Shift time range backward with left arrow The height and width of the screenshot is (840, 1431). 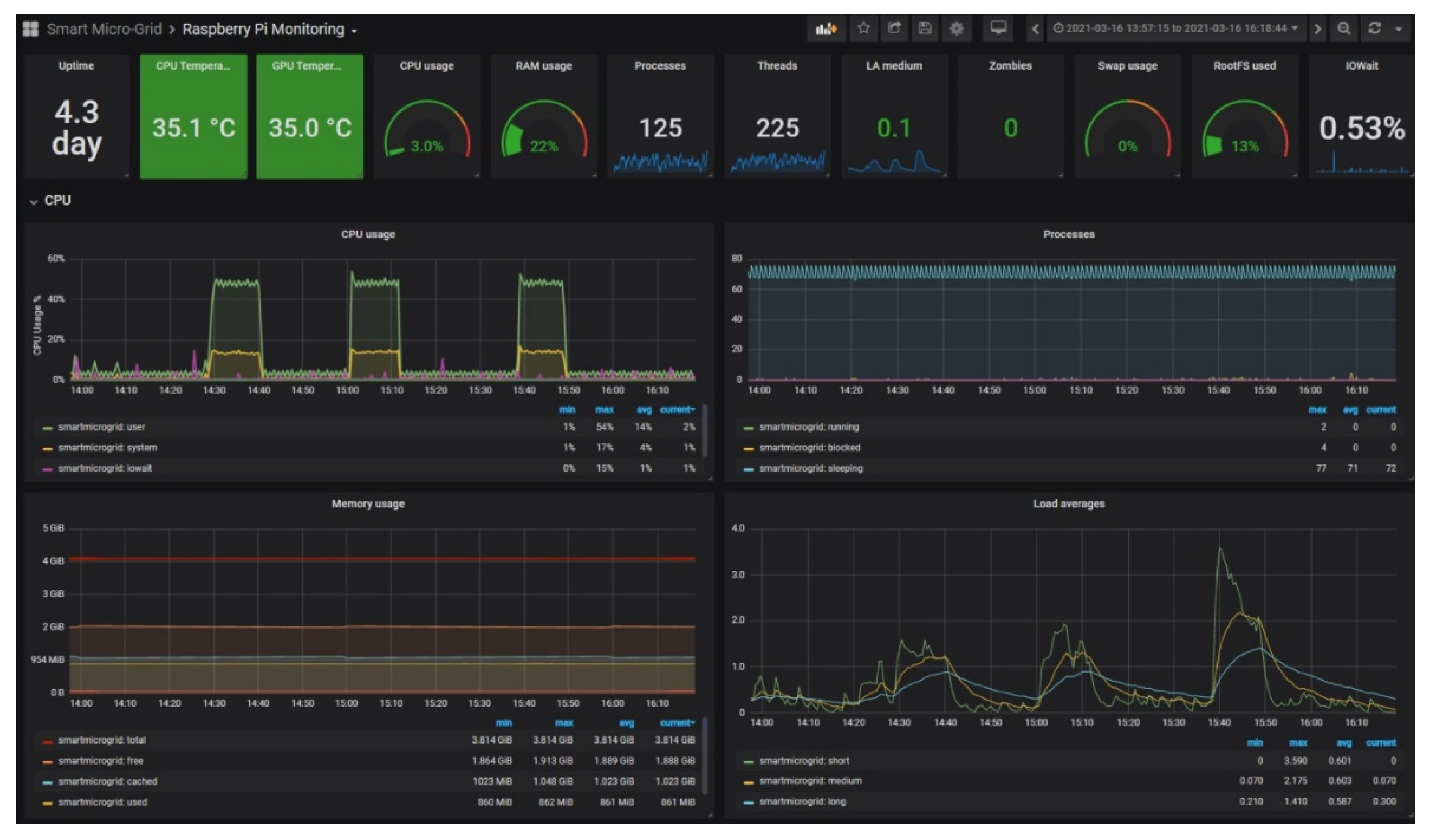pyautogui.click(x=1035, y=28)
